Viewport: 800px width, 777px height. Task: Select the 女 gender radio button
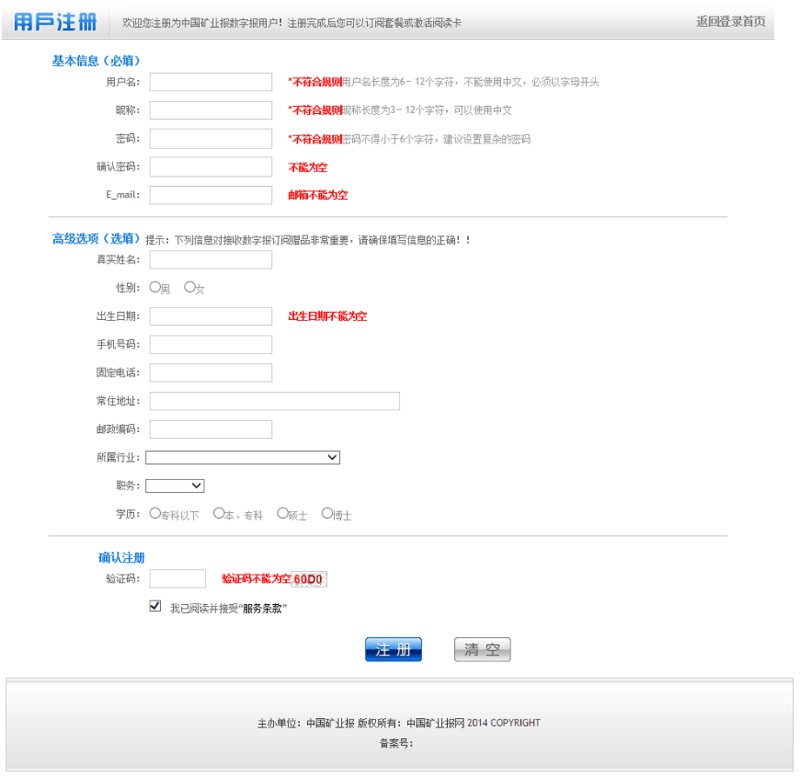[190, 288]
